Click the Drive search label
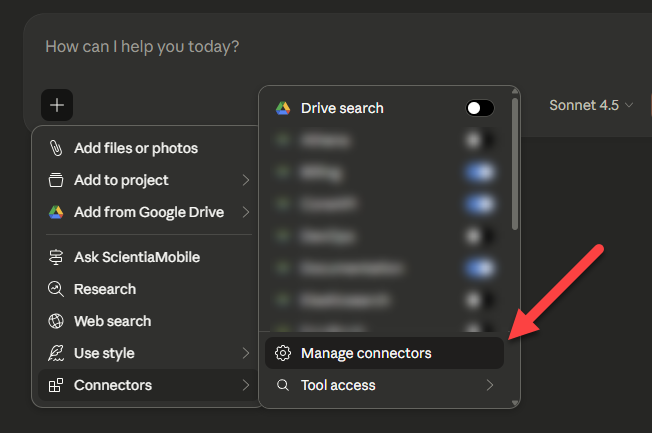 click(x=342, y=108)
